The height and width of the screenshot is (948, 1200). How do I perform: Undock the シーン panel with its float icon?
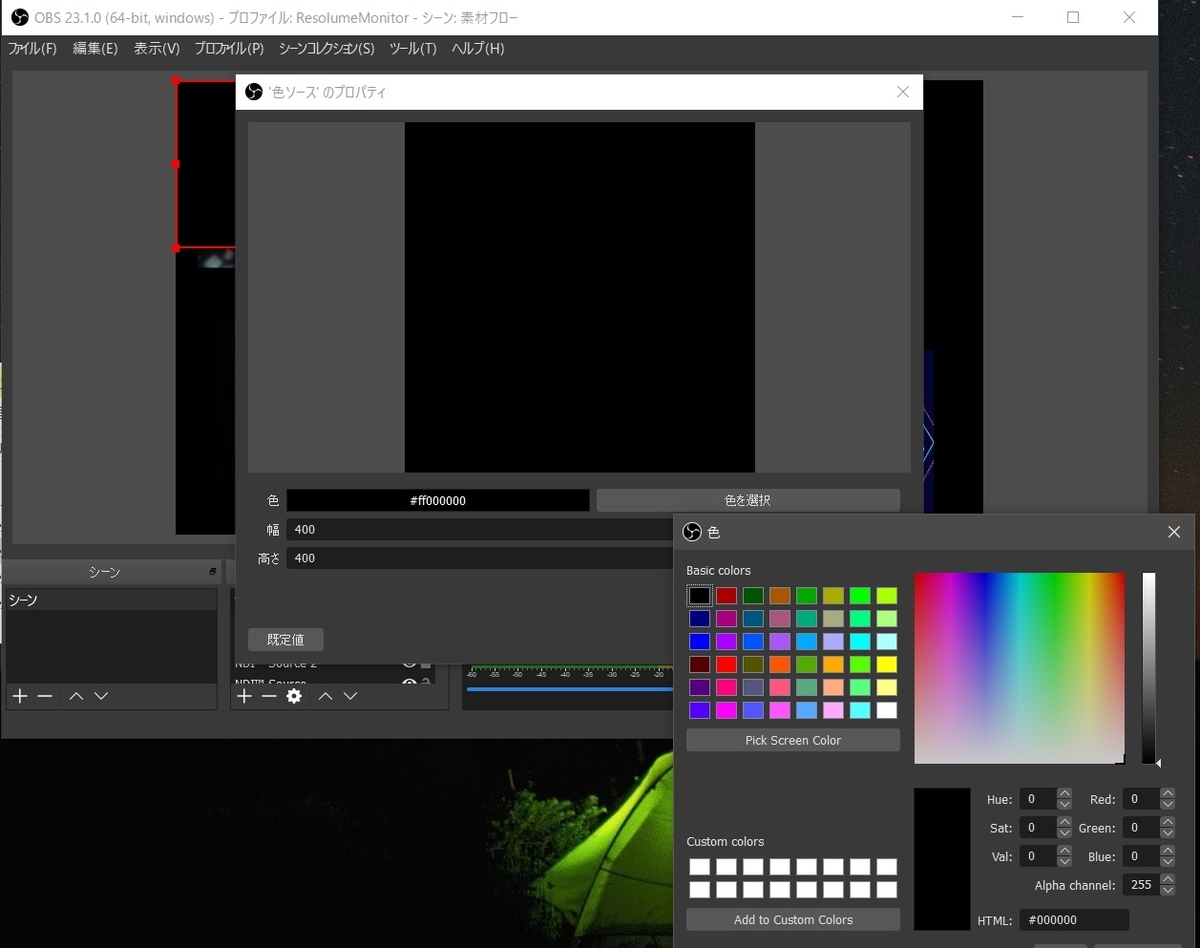coord(212,572)
